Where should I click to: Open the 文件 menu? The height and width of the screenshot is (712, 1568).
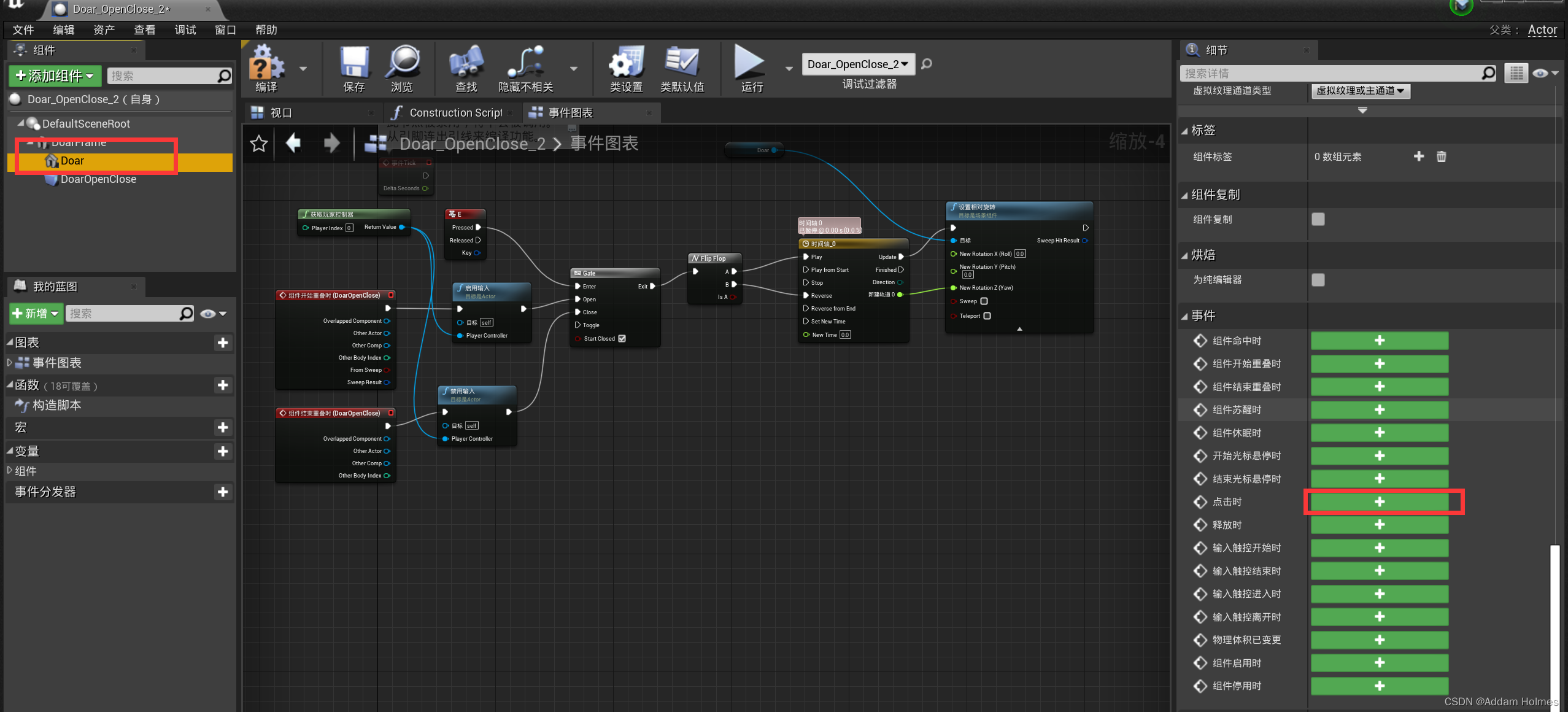coord(23,30)
